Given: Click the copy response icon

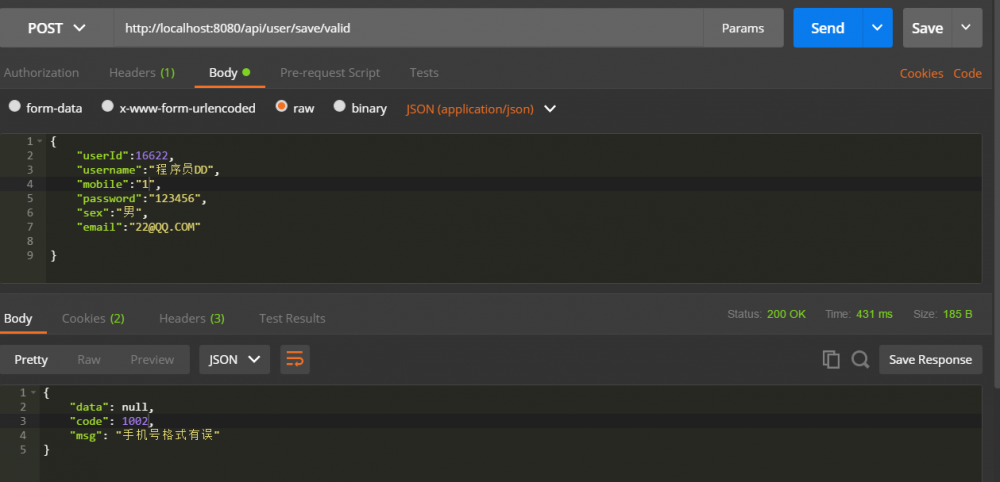Looking at the screenshot, I should 830,360.
